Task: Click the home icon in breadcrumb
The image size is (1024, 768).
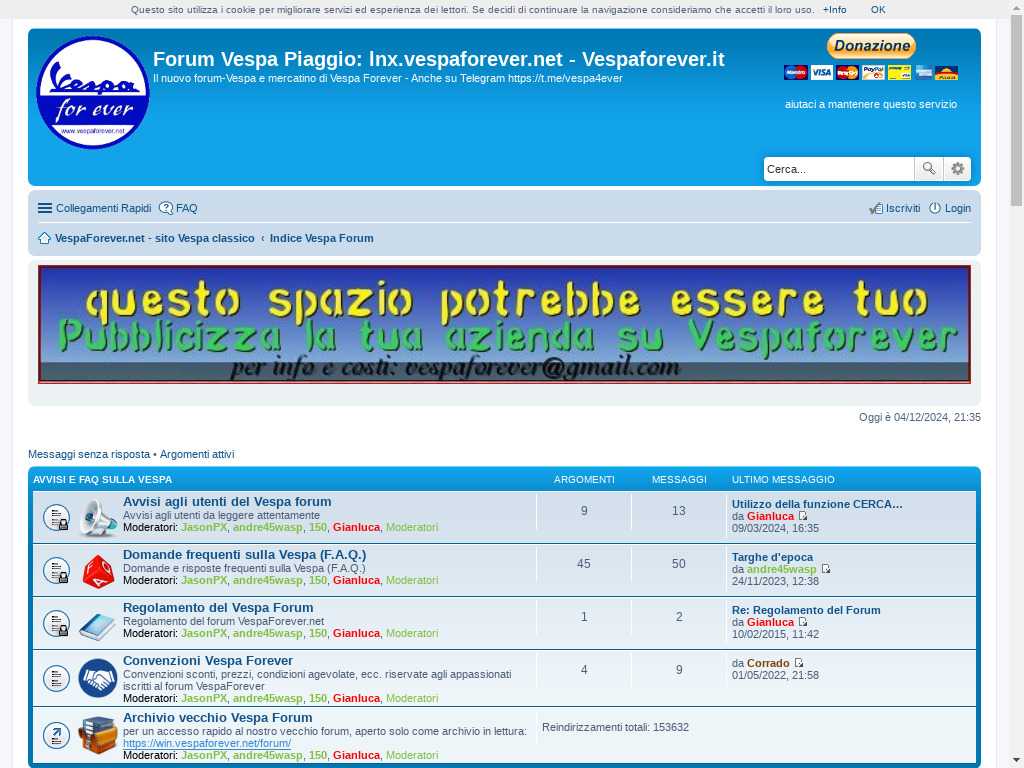Action: (x=44, y=238)
